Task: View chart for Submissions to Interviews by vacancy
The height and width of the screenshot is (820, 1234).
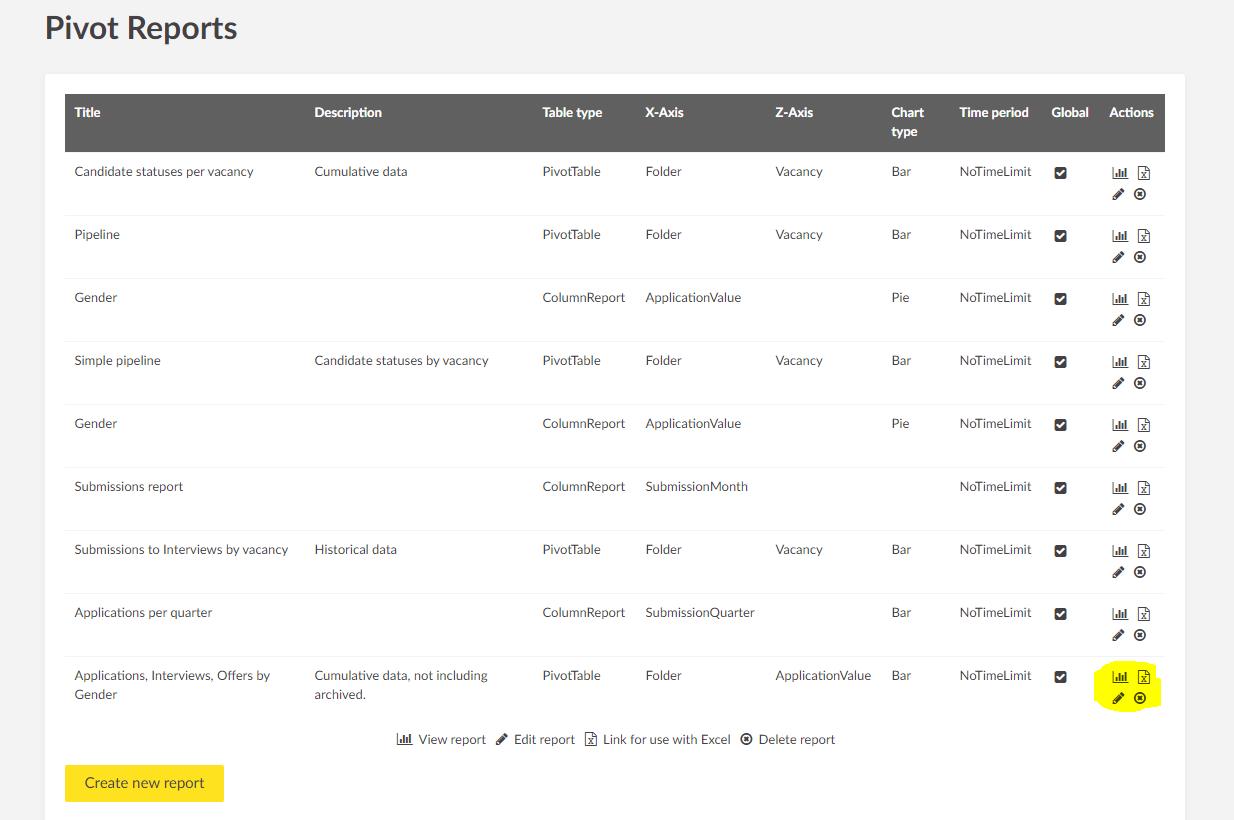Action: (1120, 551)
